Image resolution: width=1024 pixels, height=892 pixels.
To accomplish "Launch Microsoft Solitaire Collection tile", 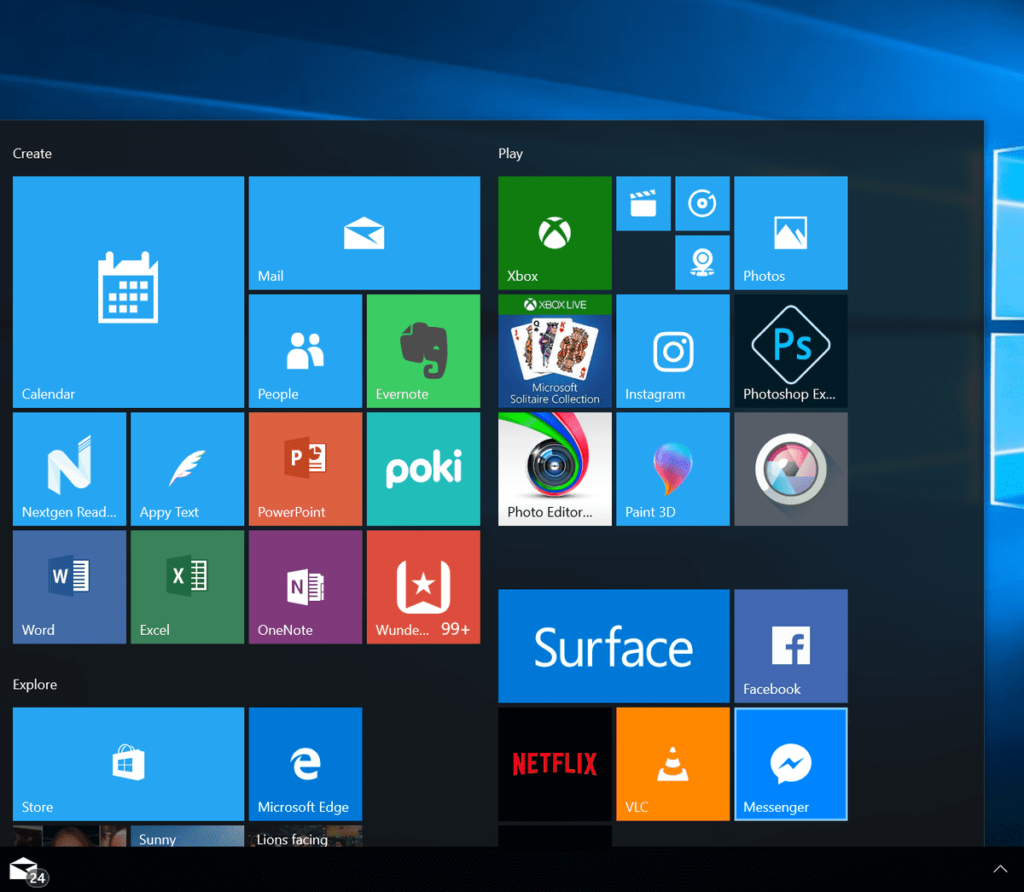I will 555,351.
